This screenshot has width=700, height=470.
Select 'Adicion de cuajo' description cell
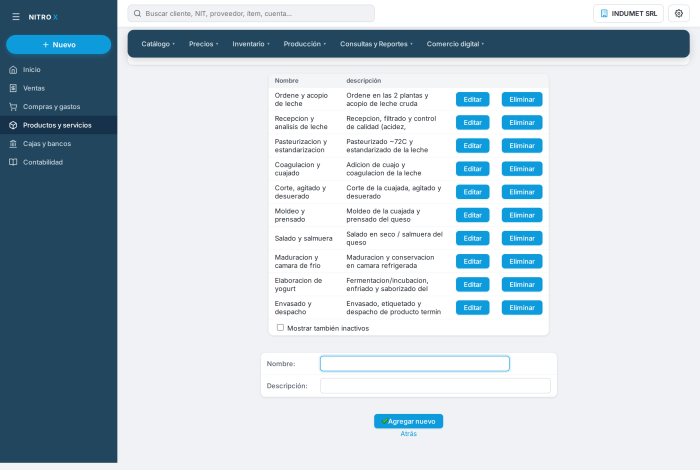tap(384, 169)
